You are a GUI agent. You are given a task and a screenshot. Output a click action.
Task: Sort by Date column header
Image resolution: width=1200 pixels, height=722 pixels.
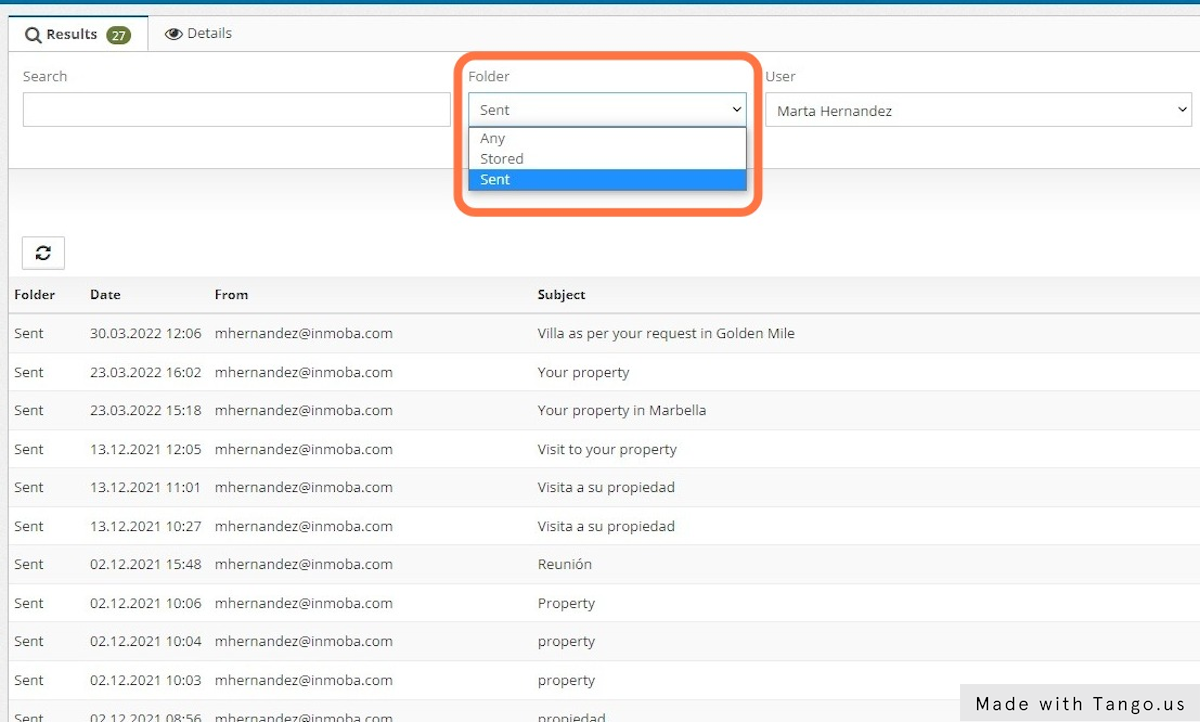tap(105, 295)
